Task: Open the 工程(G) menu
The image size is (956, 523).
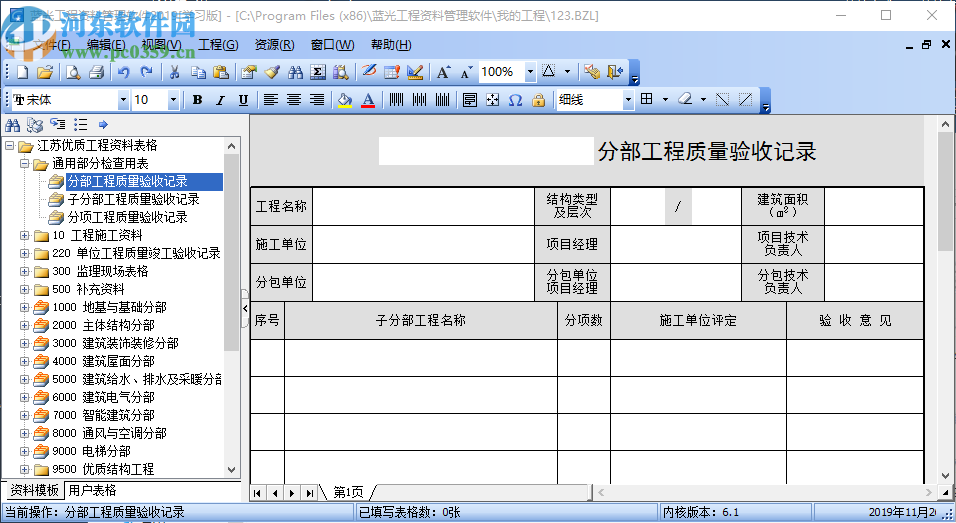Action: pyautogui.click(x=218, y=44)
